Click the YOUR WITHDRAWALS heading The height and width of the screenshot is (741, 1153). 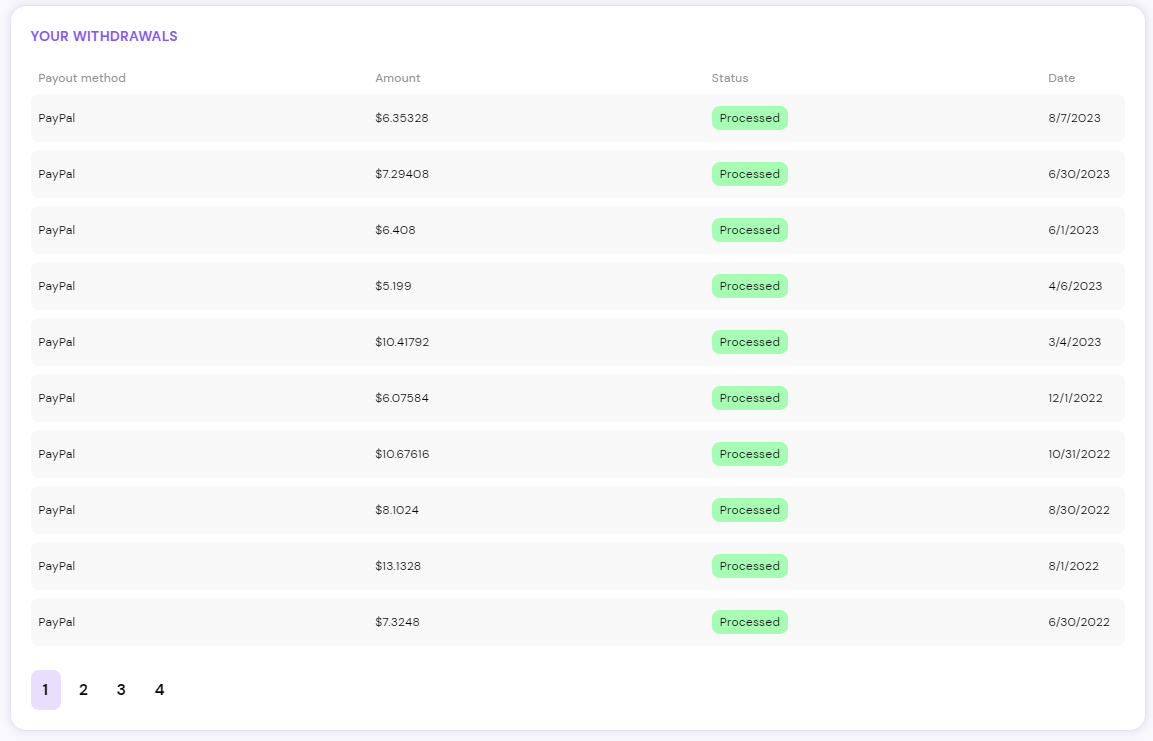[104, 36]
